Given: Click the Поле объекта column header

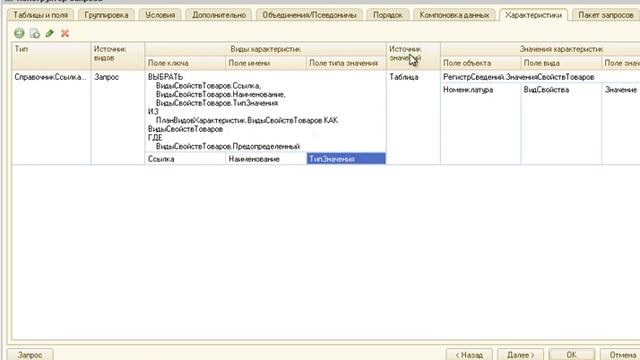Looking at the screenshot, I should pos(480,63).
